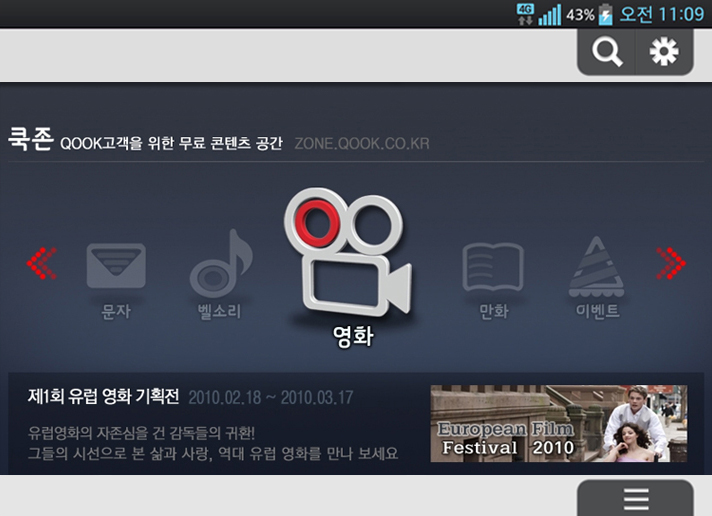Open the 제1회 유럽 영화 기획전 headline
This screenshot has width=712, height=516.
(103, 397)
